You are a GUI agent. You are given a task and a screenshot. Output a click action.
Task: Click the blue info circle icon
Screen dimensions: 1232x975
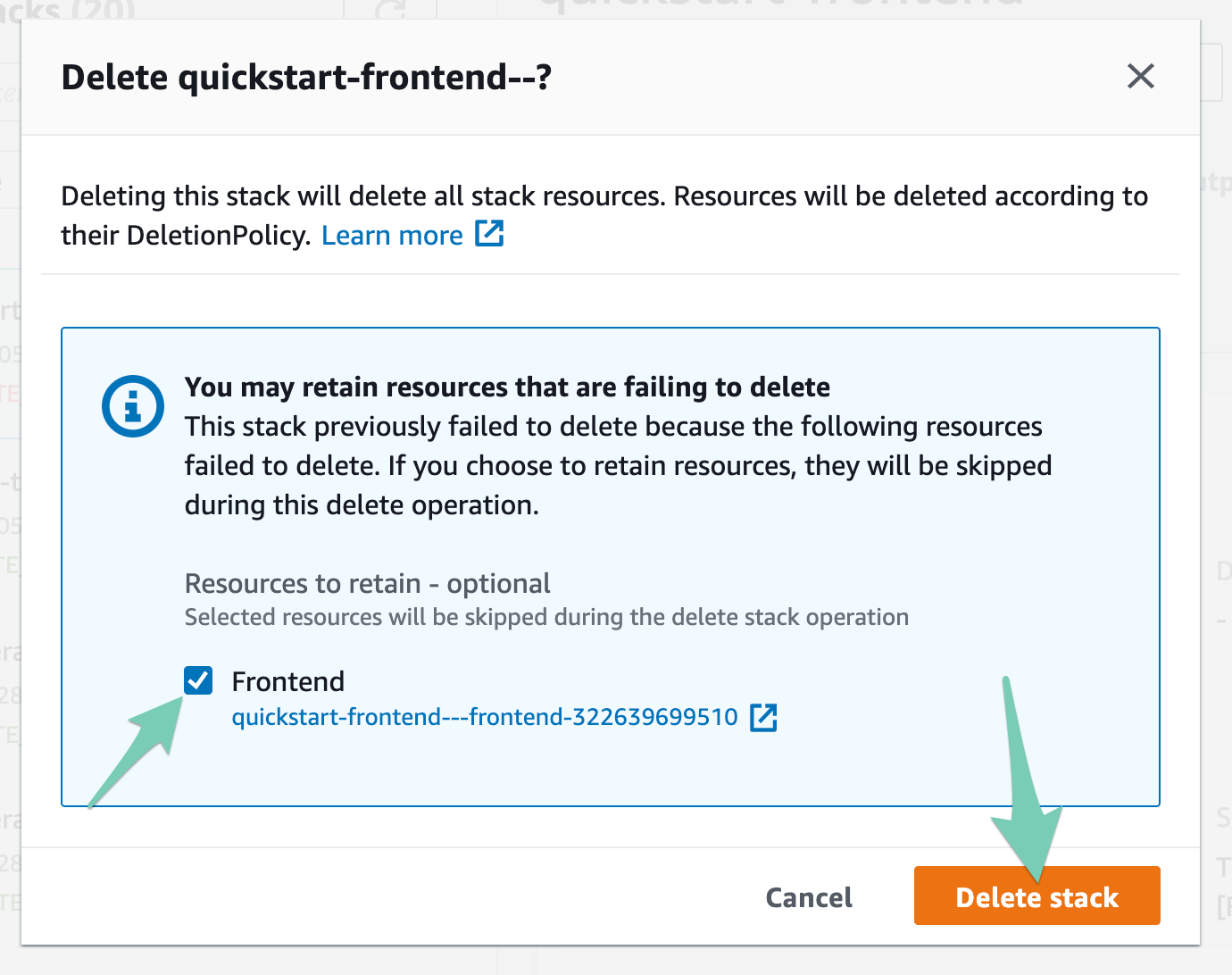tap(133, 406)
